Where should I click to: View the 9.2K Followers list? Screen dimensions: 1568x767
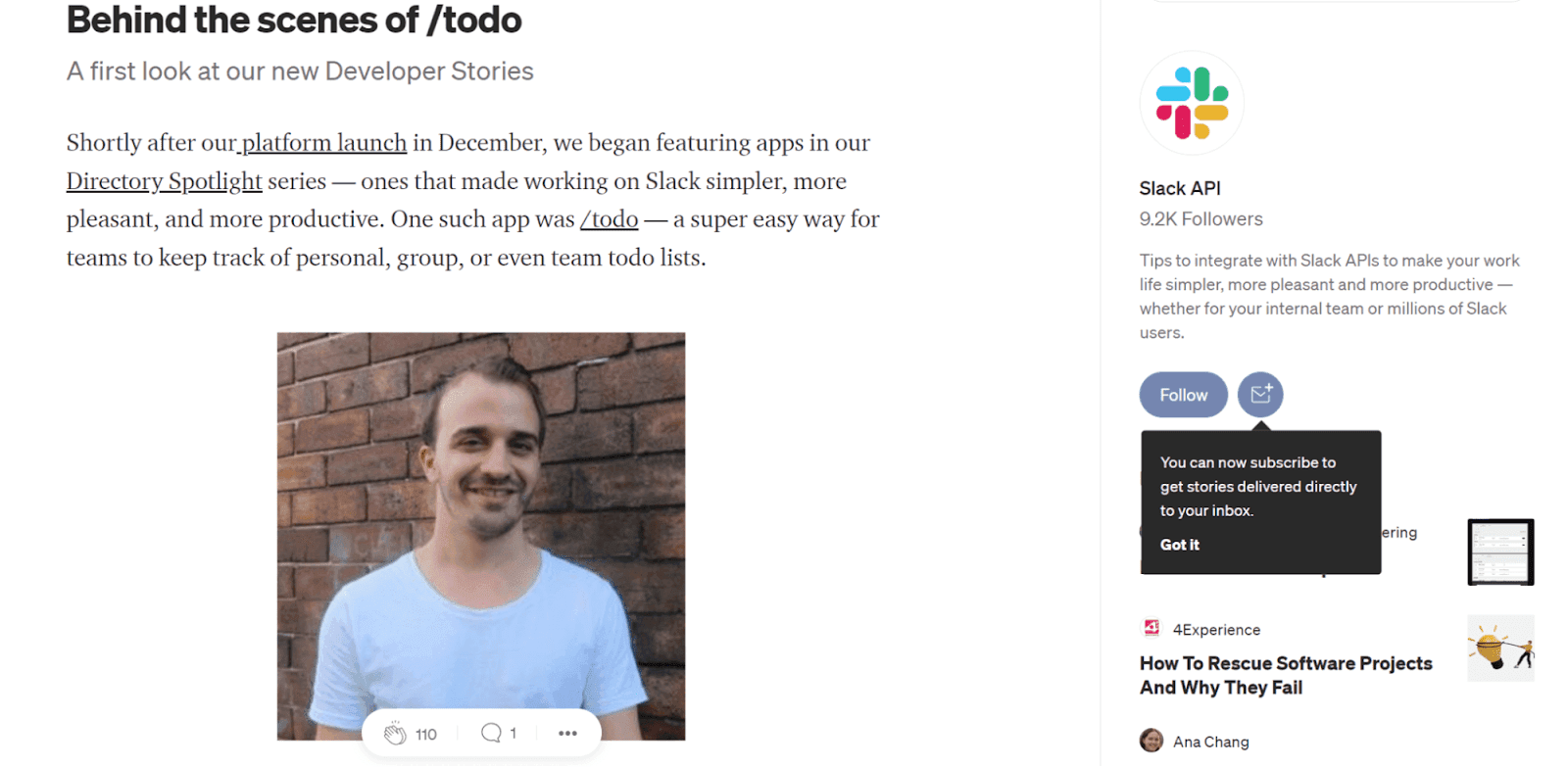point(1200,218)
